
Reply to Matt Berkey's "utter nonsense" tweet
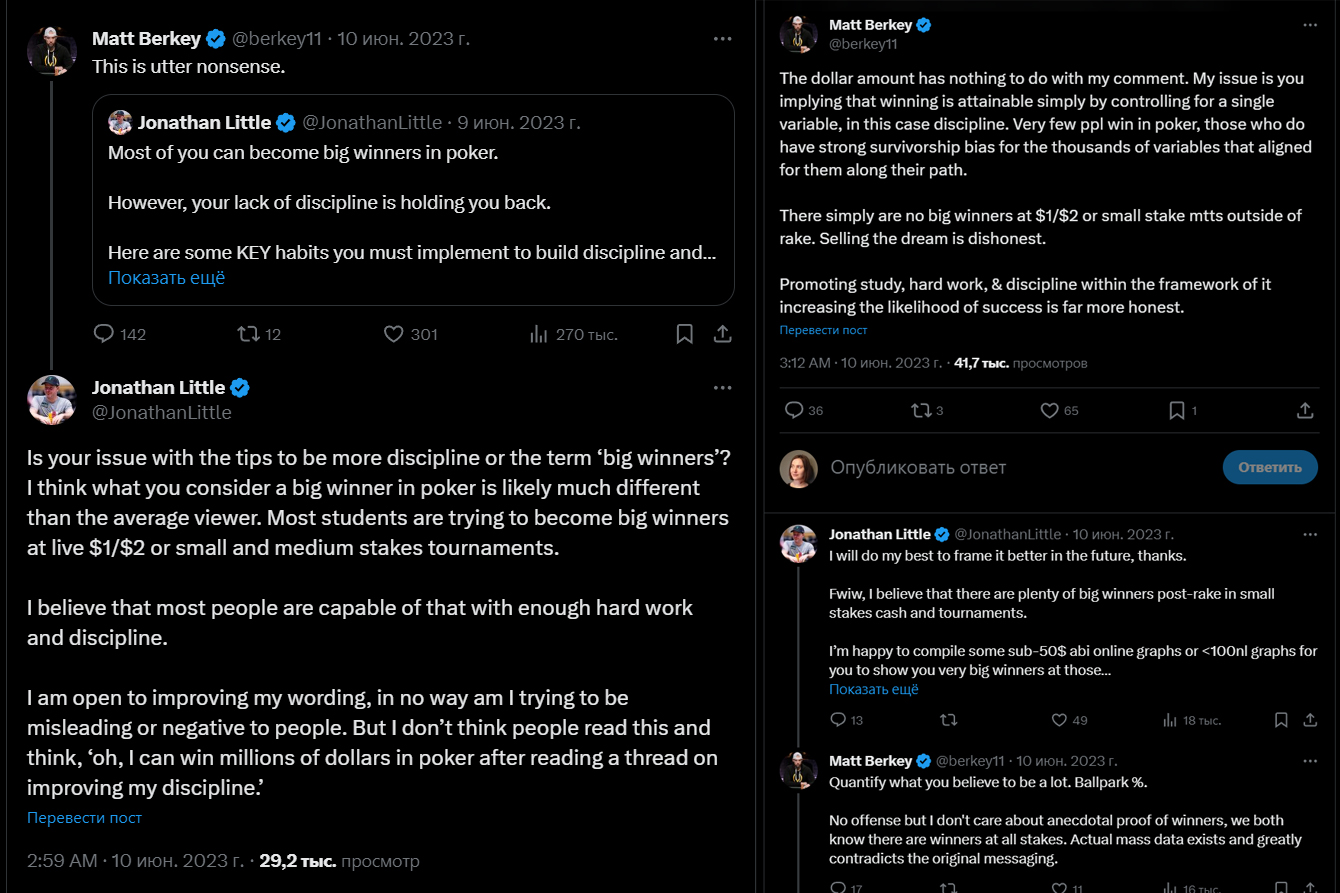pos(104,334)
